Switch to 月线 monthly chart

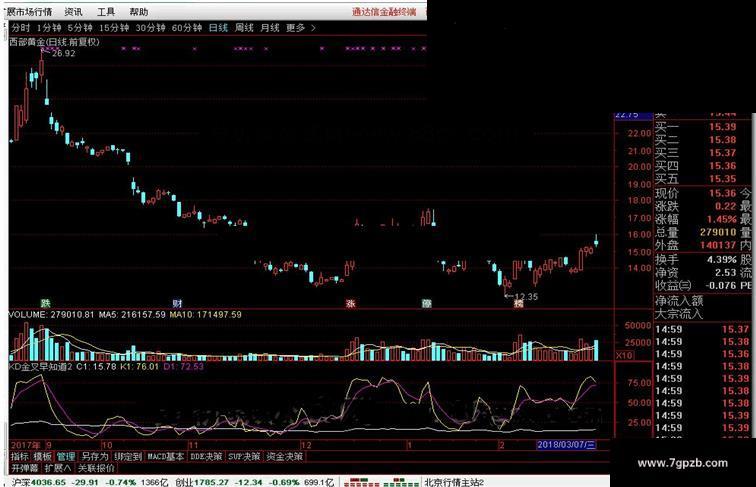270,28
